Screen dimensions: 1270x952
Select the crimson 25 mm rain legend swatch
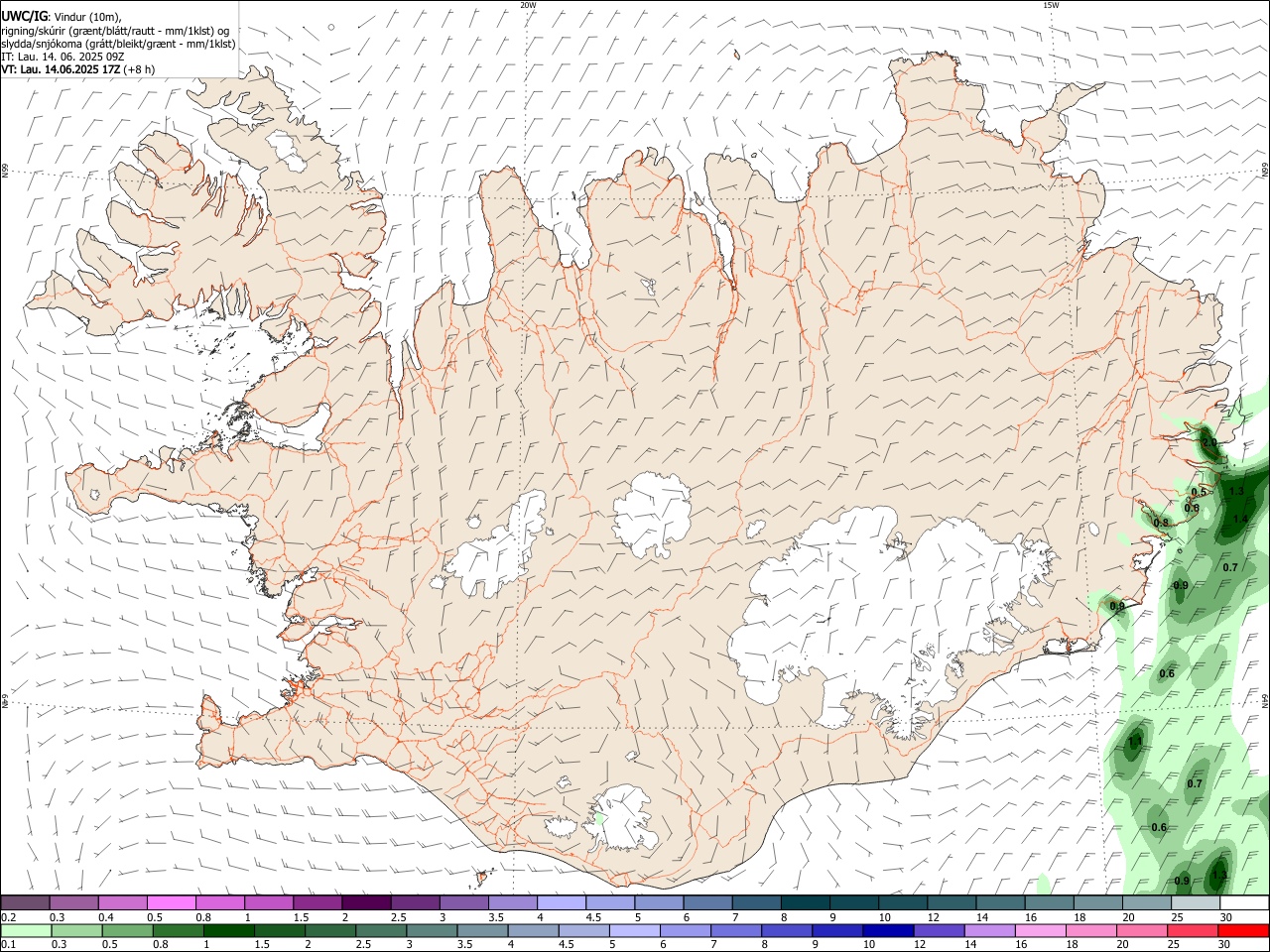pyautogui.click(x=1195, y=930)
